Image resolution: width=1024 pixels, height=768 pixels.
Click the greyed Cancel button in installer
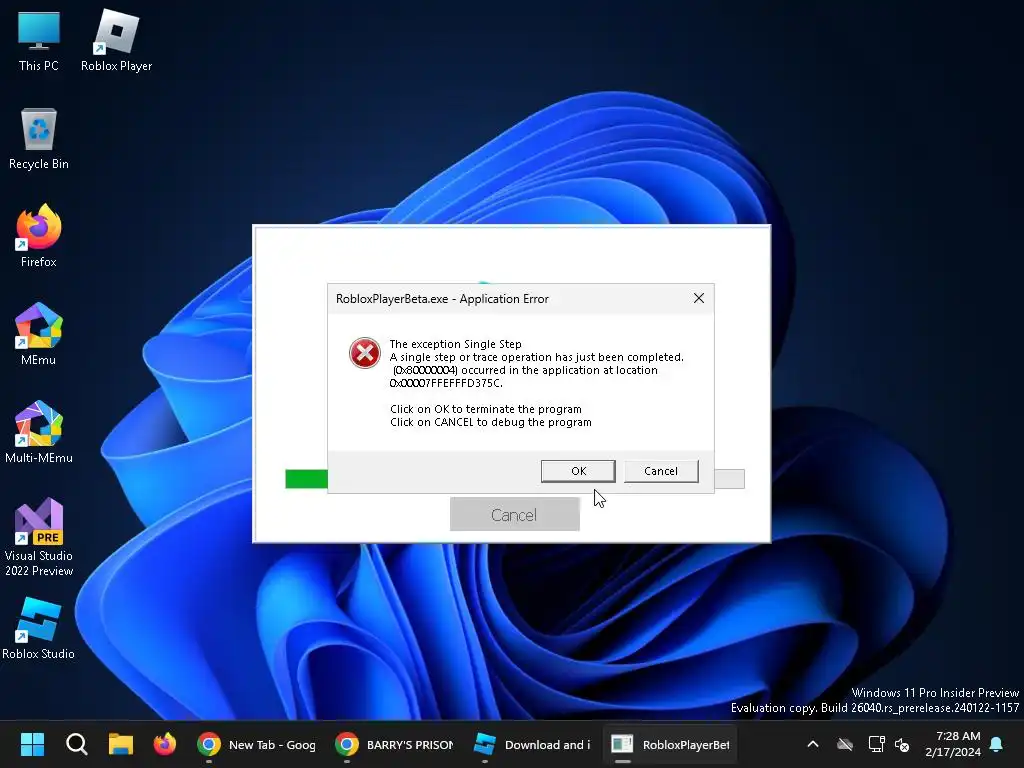click(x=515, y=515)
